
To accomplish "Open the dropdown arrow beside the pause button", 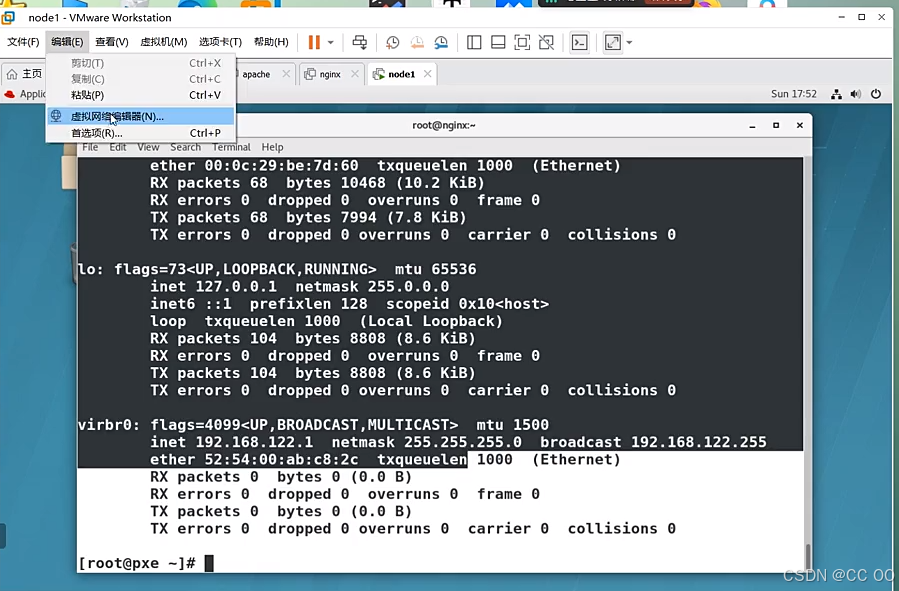I will (x=331, y=42).
